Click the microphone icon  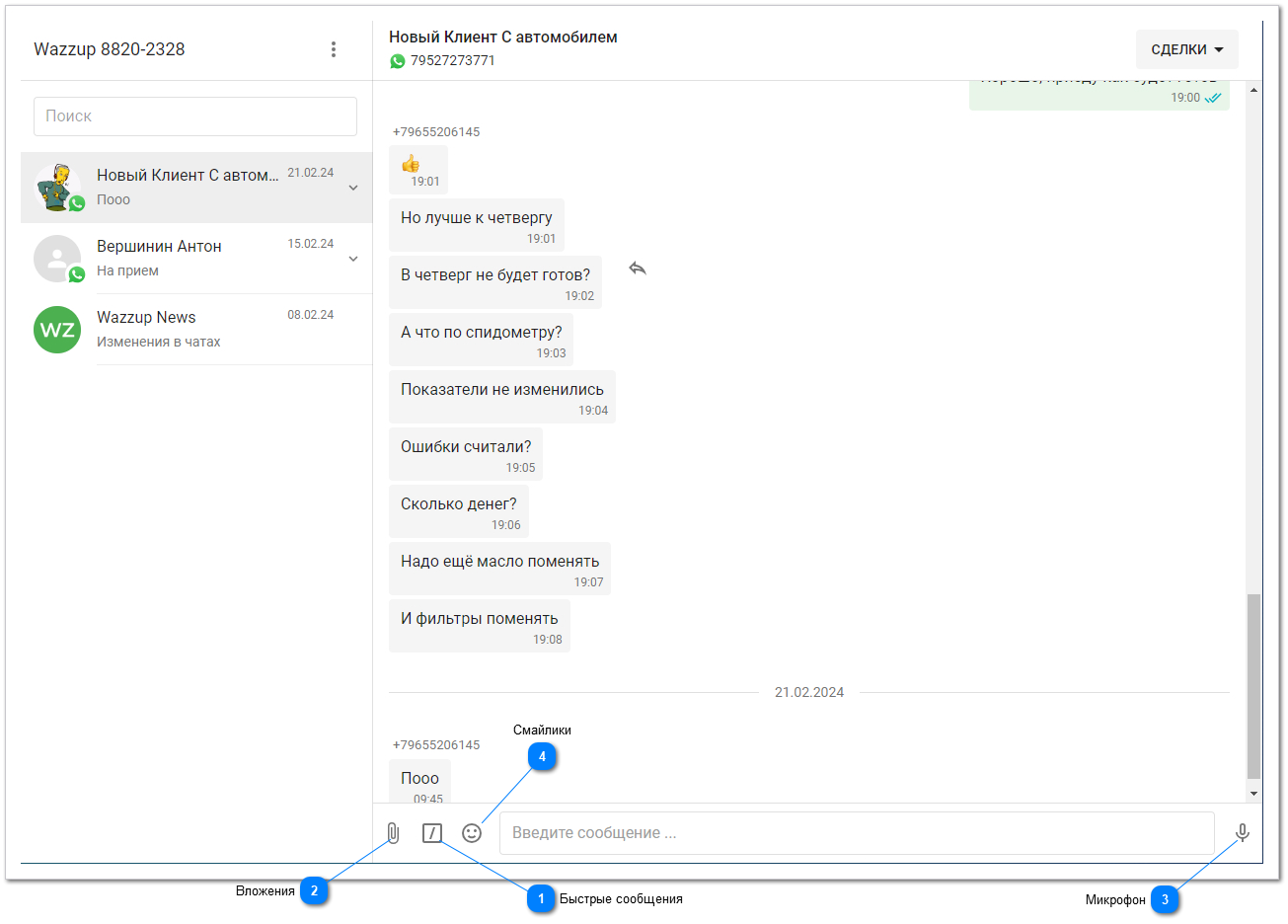click(1243, 833)
